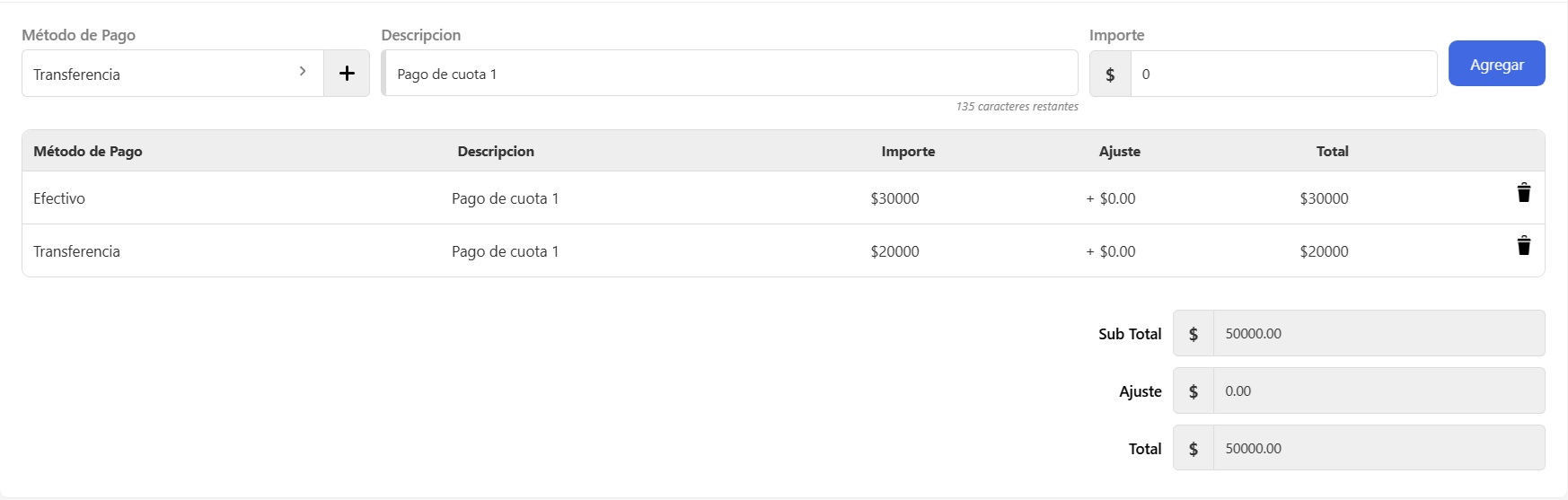Image resolution: width=1568 pixels, height=500 pixels.
Task: Click the Método de Pago column header
Action: coord(88,152)
